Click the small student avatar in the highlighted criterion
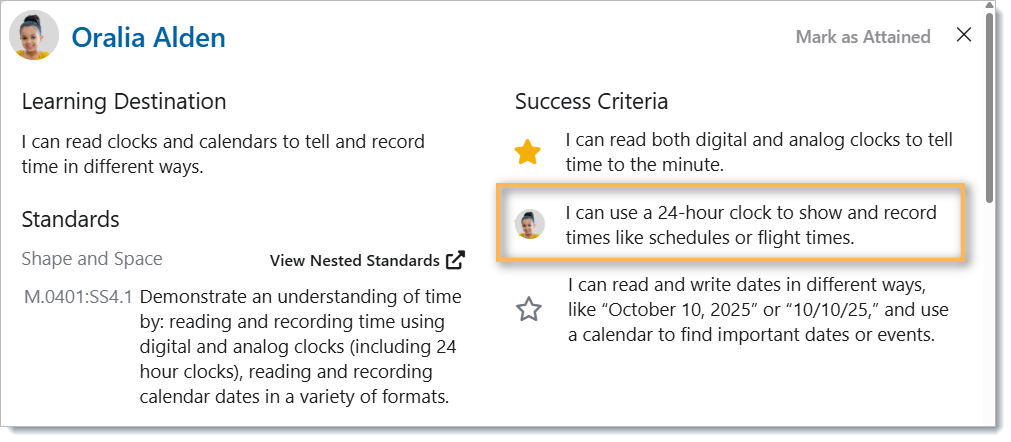The width and height of the screenshot is (1011, 442). [529, 224]
